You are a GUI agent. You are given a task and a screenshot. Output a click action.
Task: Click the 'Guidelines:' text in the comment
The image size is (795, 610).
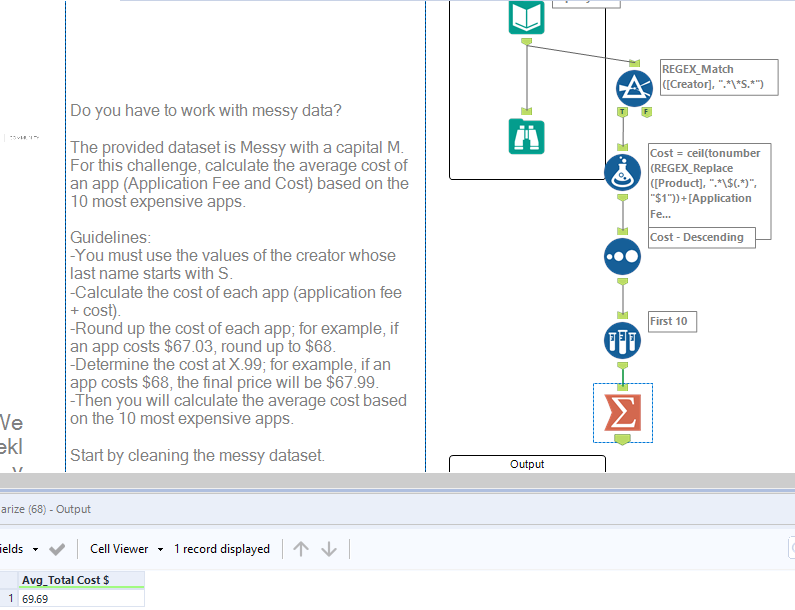point(110,237)
